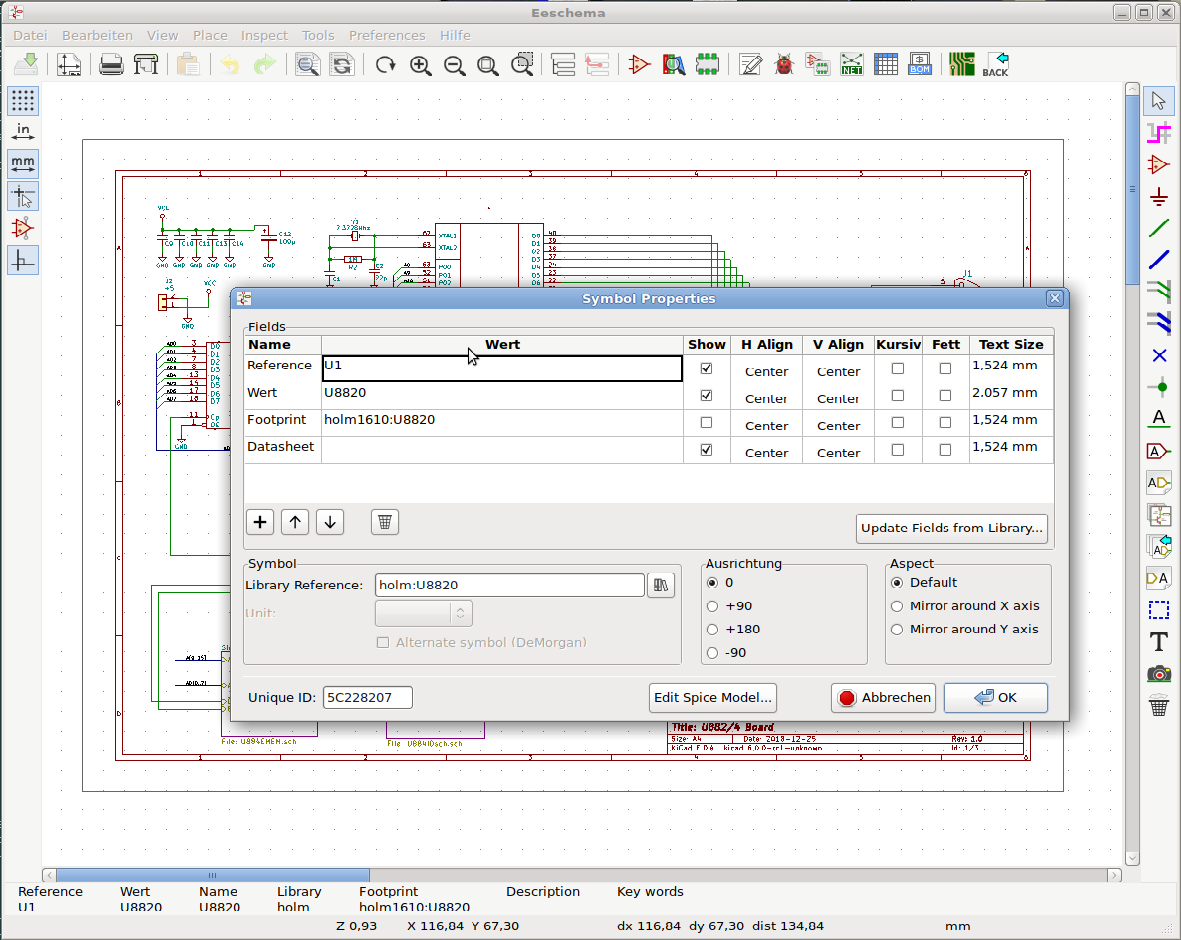The image size is (1181, 940).
Task: Open the Place menu
Action: [x=210, y=35]
